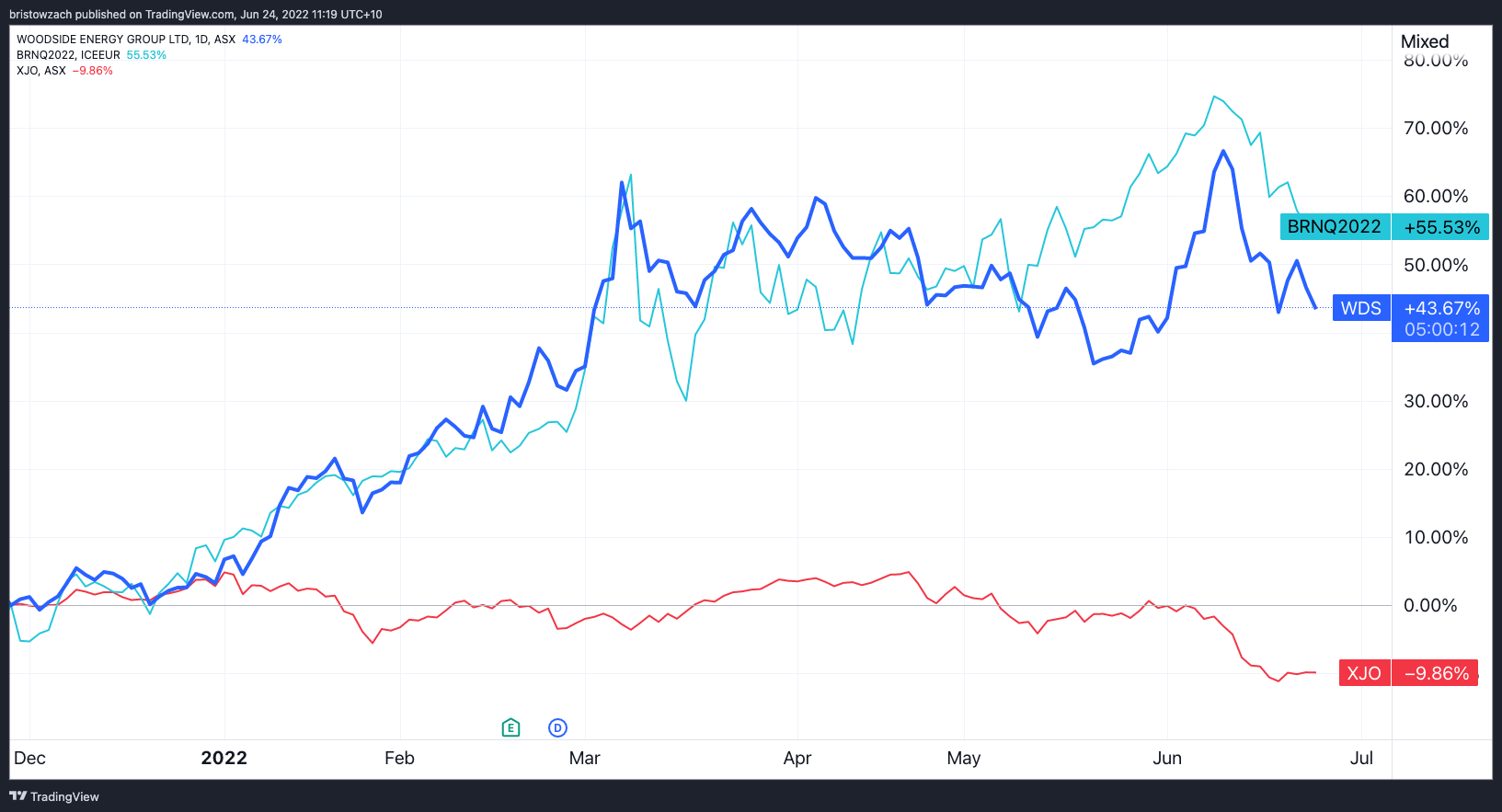Click the 70.00% axis label
Viewport: 1502px width, 812px height.
pos(1436,128)
